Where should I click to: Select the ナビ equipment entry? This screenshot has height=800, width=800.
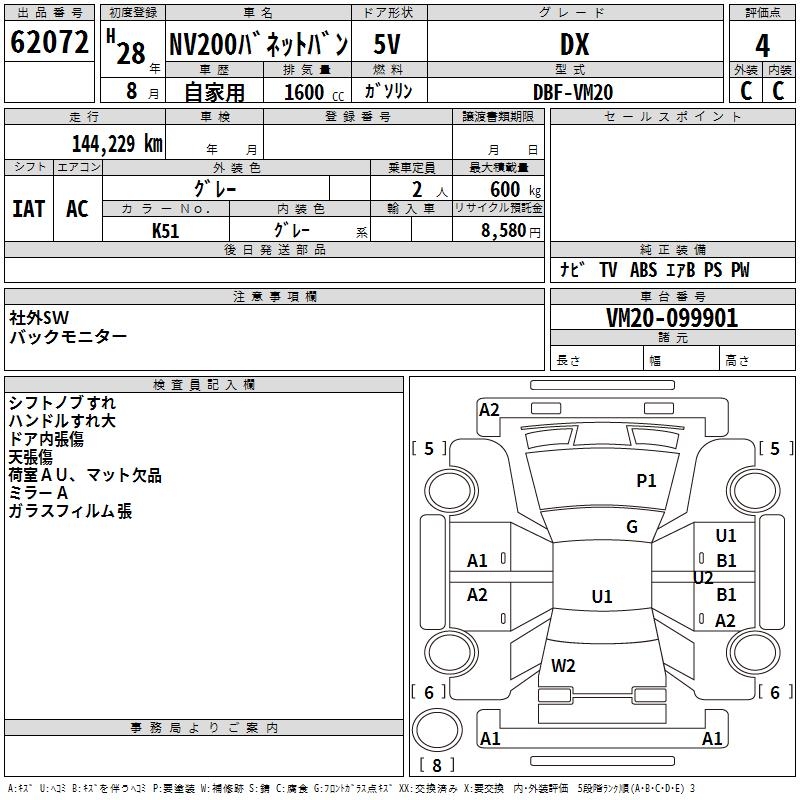coord(572,270)
